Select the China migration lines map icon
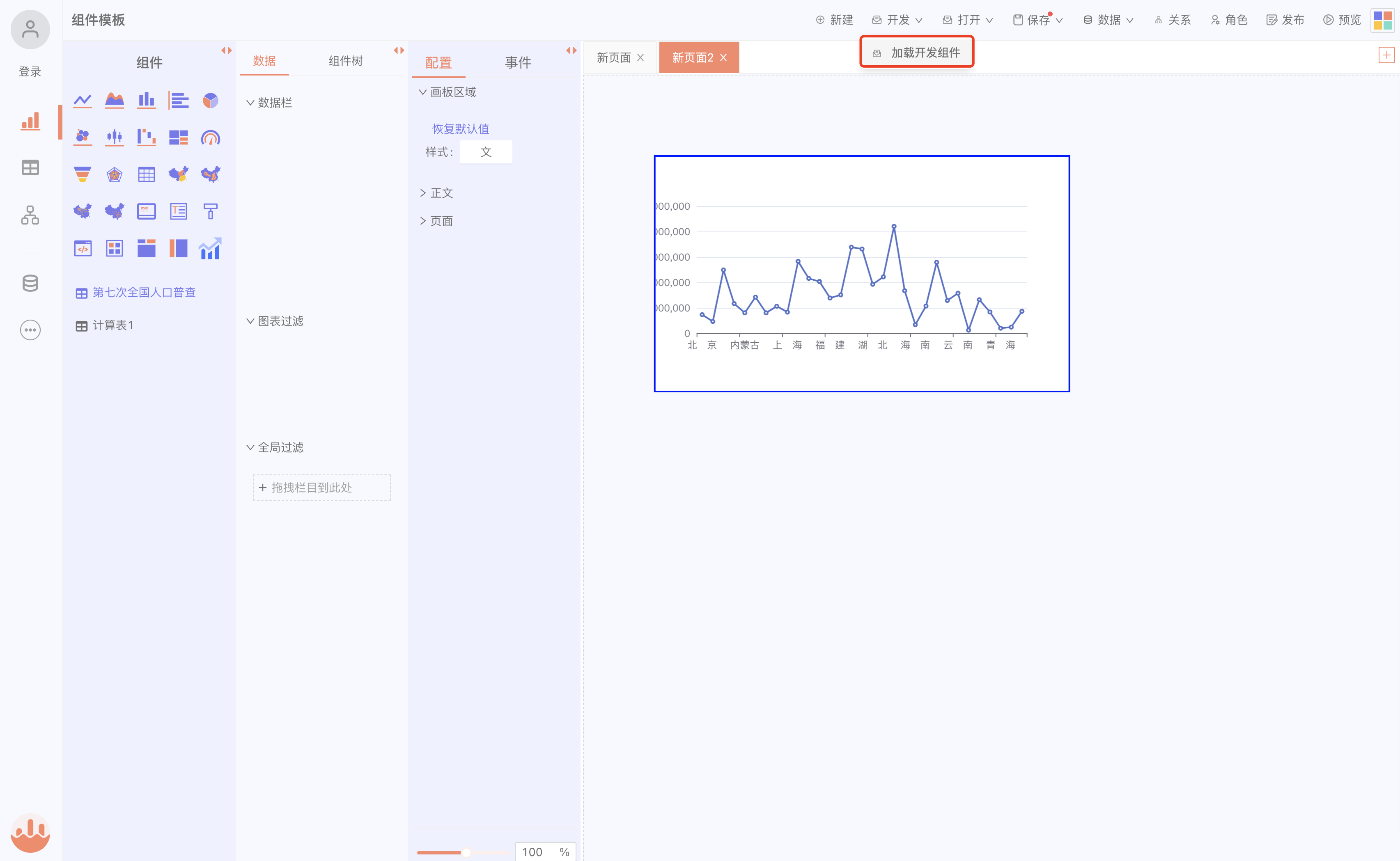1400x861 pixels. (83, 211)
